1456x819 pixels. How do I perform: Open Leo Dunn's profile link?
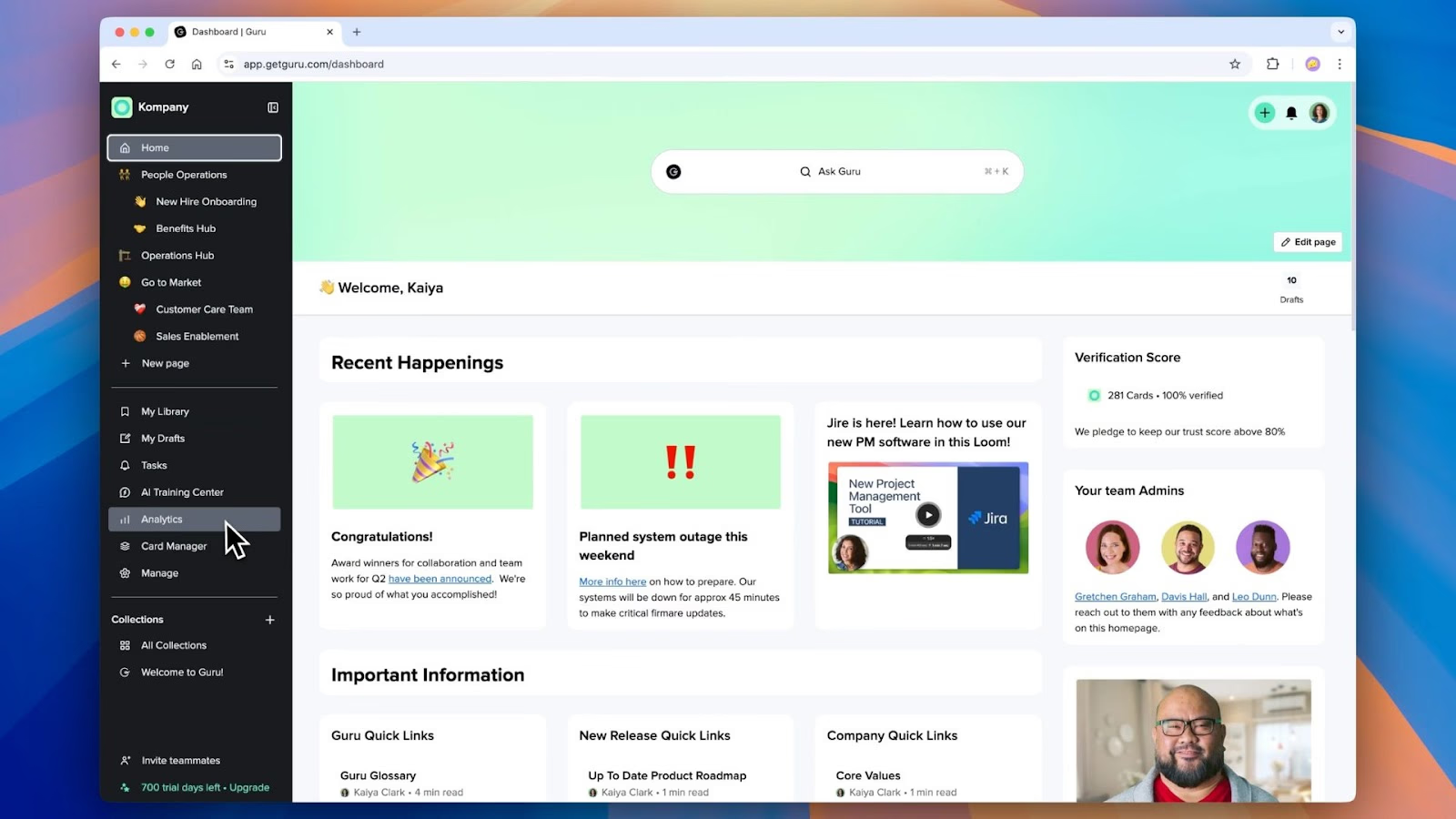1254,597
